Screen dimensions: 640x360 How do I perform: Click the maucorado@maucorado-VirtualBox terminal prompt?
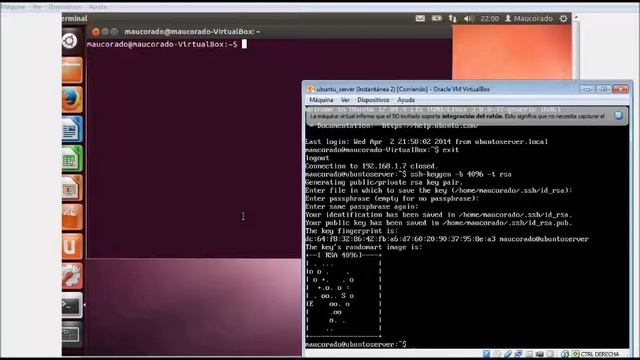(x=162, y=44)
